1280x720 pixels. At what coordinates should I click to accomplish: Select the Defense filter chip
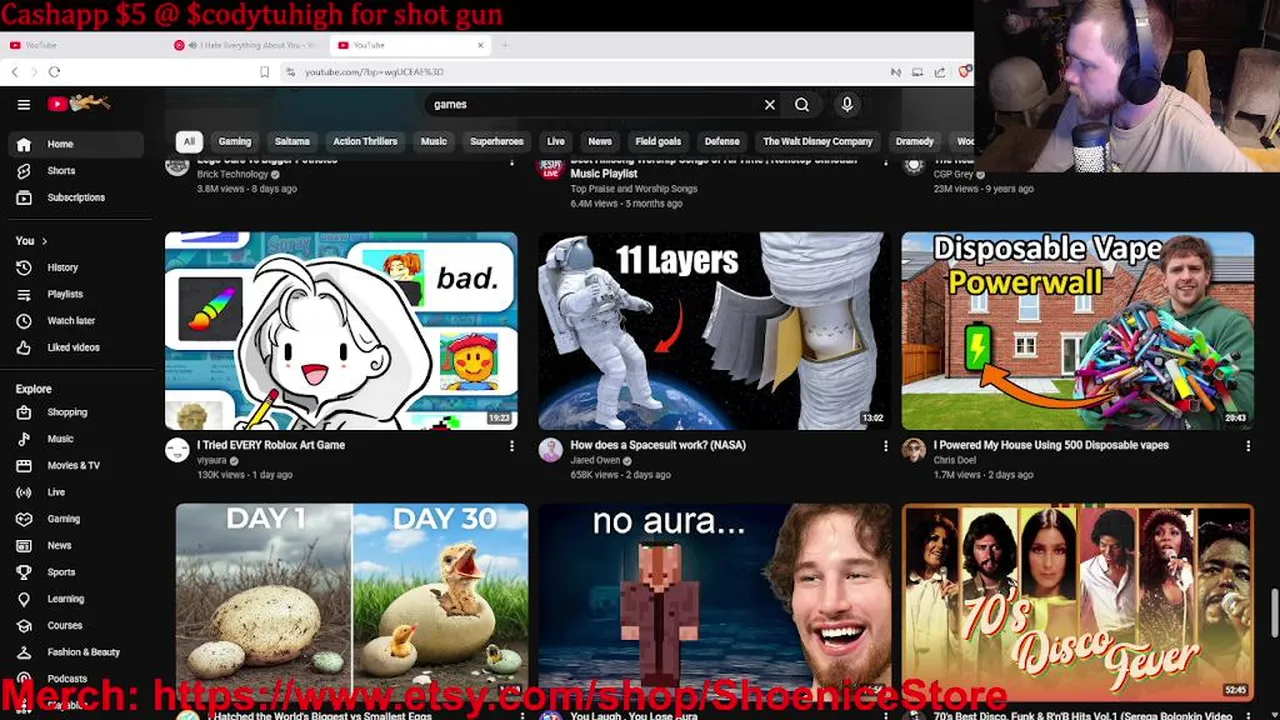pos(722,142)
